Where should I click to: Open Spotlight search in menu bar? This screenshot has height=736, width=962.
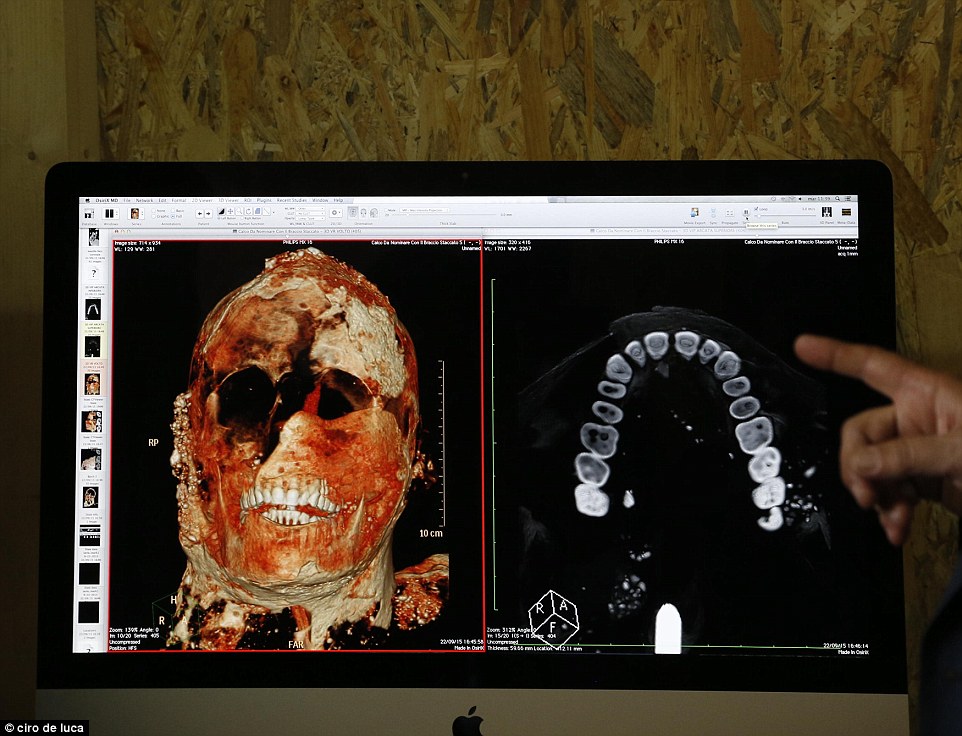(x=837, y=199)
